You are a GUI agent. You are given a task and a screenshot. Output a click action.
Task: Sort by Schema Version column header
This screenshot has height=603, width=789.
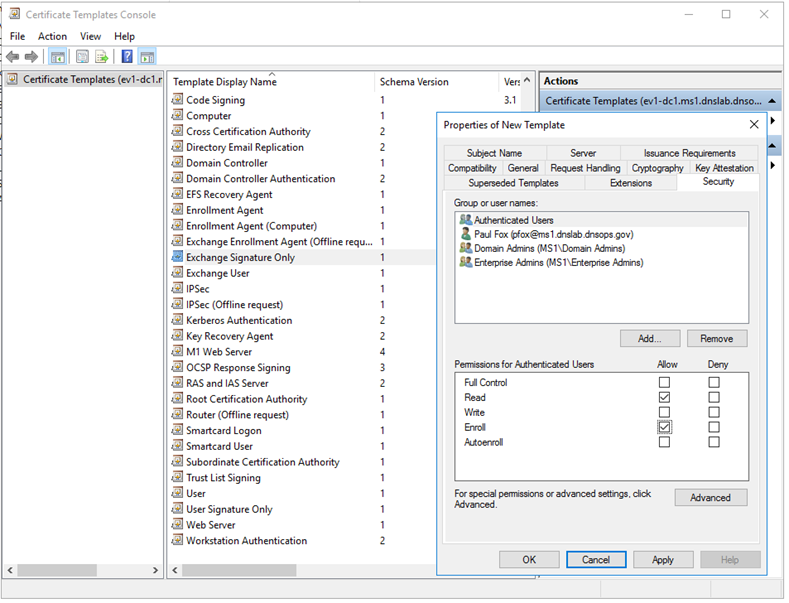[413, 82]
